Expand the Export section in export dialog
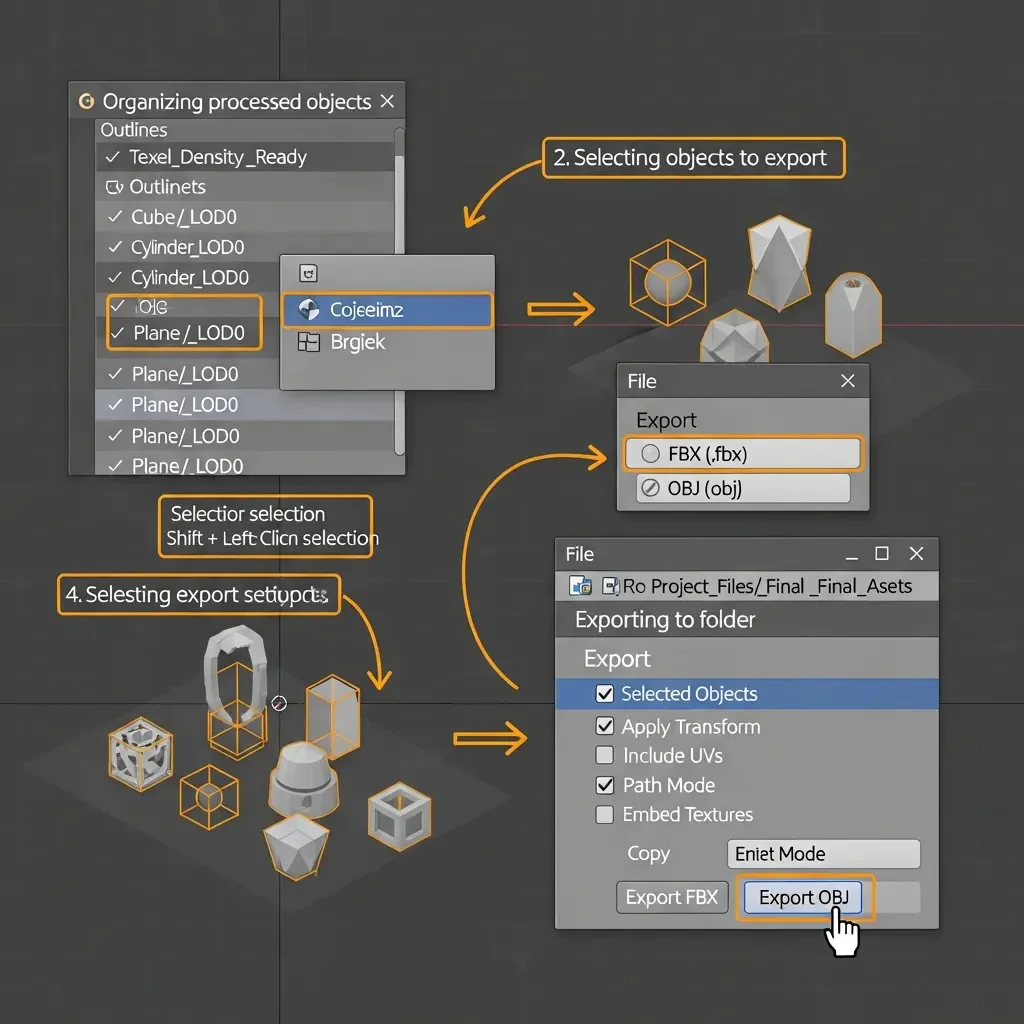1024x1024 pixels. tap(617, 659)
